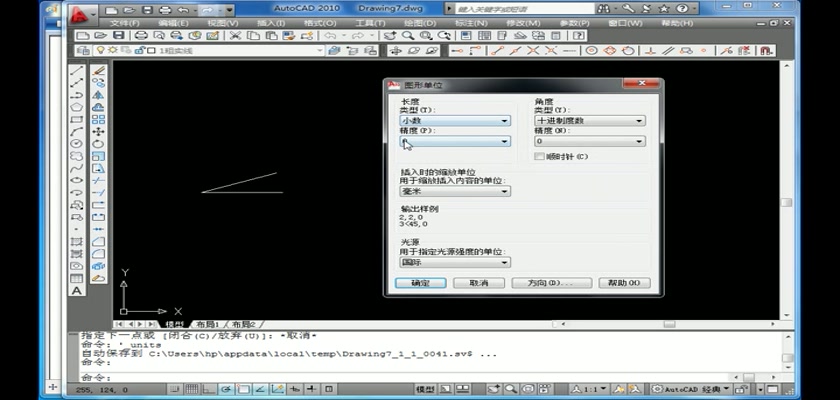Click the Save icon in standard toolbar
The image size is (840, 400).
118,35
